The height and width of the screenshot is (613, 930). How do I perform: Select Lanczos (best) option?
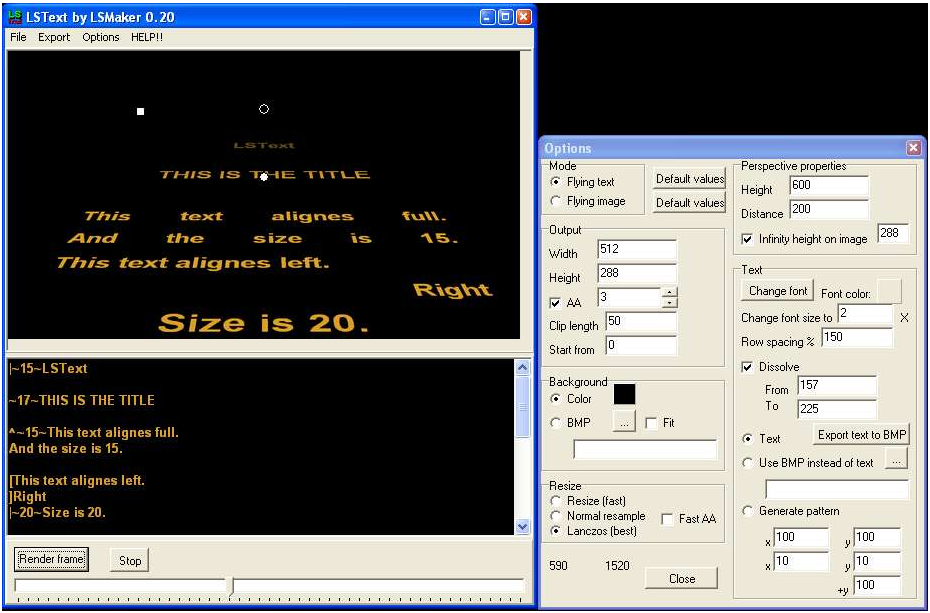pyautogui.click(x=555, y=531)
